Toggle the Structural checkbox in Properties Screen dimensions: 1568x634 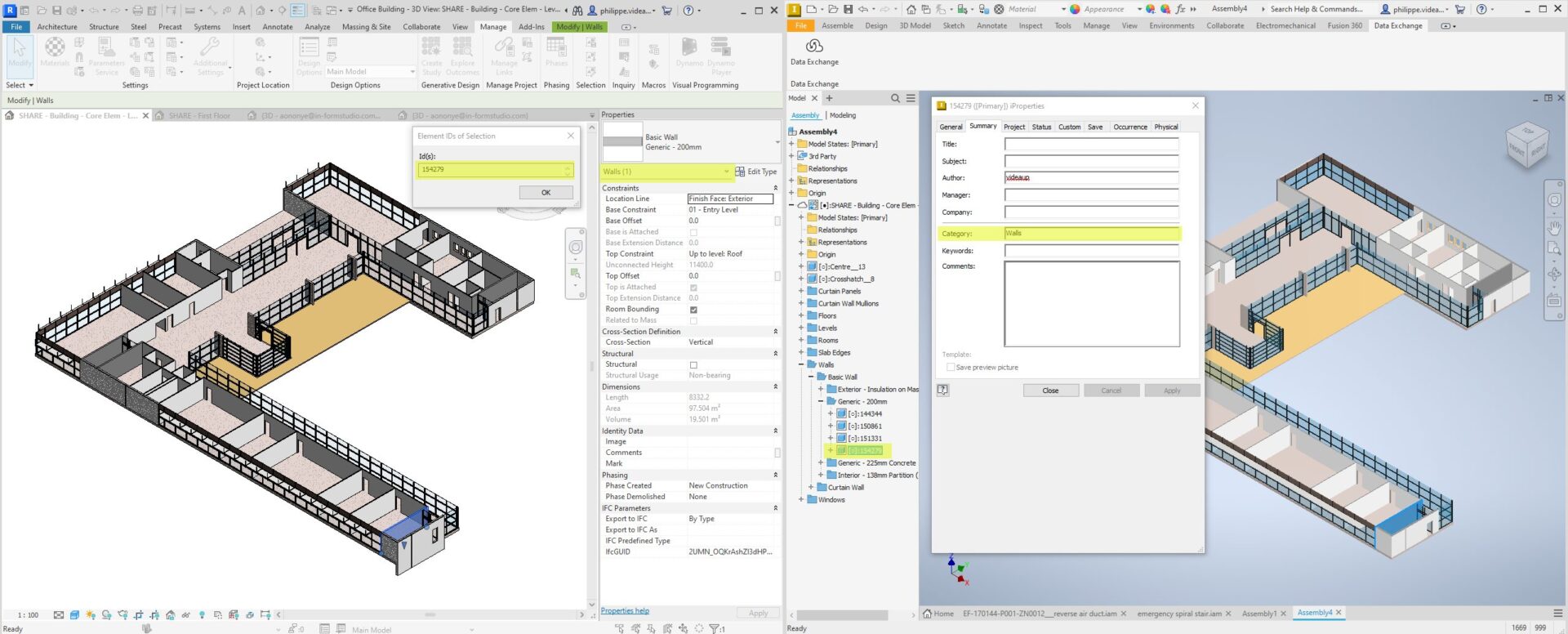693,365
